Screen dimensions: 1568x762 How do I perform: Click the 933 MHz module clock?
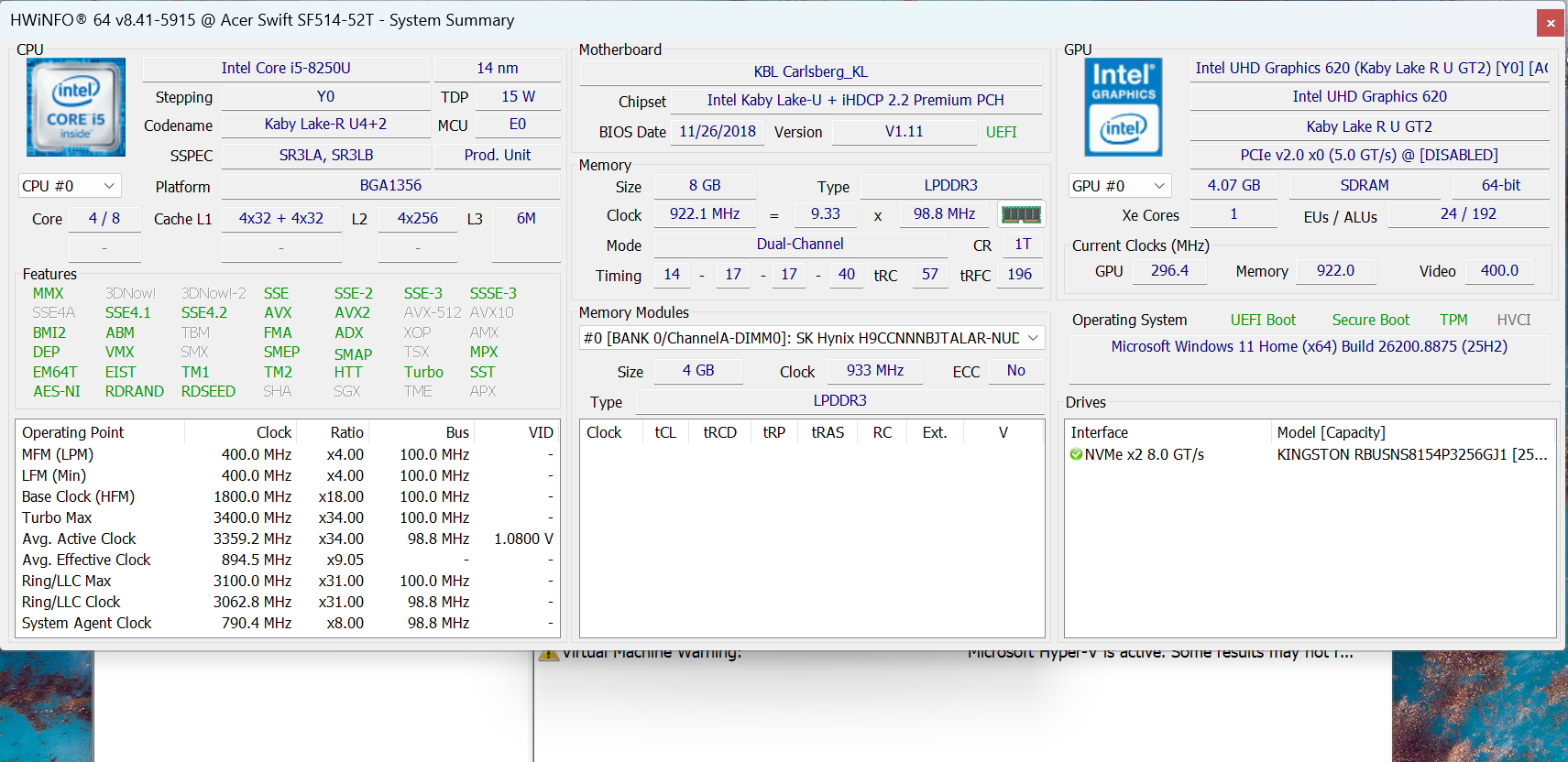coord(875,370)
